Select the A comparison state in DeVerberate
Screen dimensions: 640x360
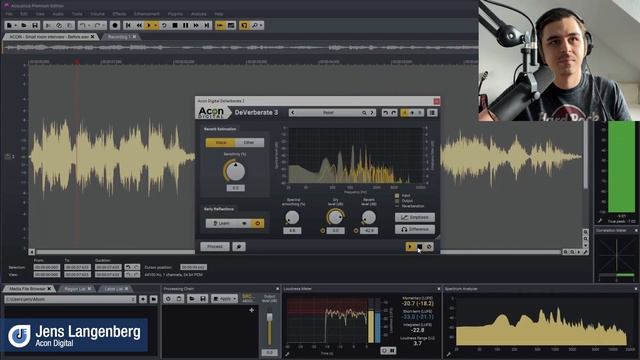(x=404, y=113)
